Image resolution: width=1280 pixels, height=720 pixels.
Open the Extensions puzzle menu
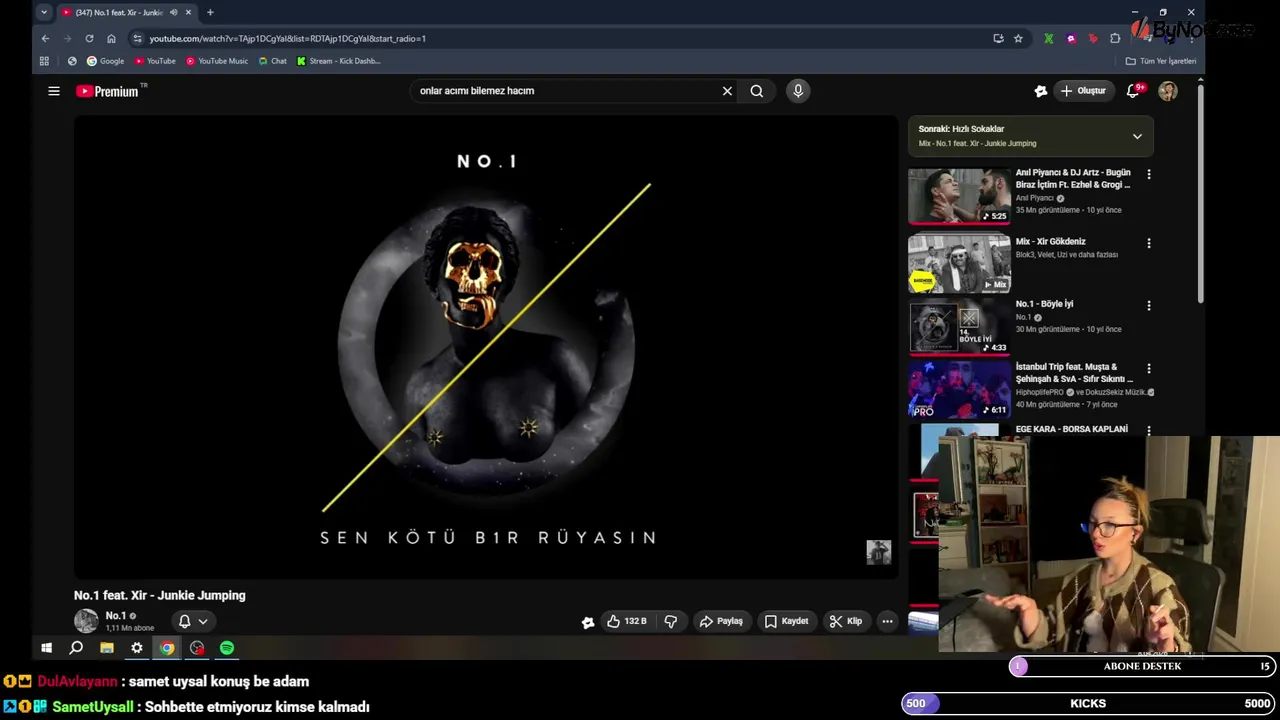(1115, 38)
